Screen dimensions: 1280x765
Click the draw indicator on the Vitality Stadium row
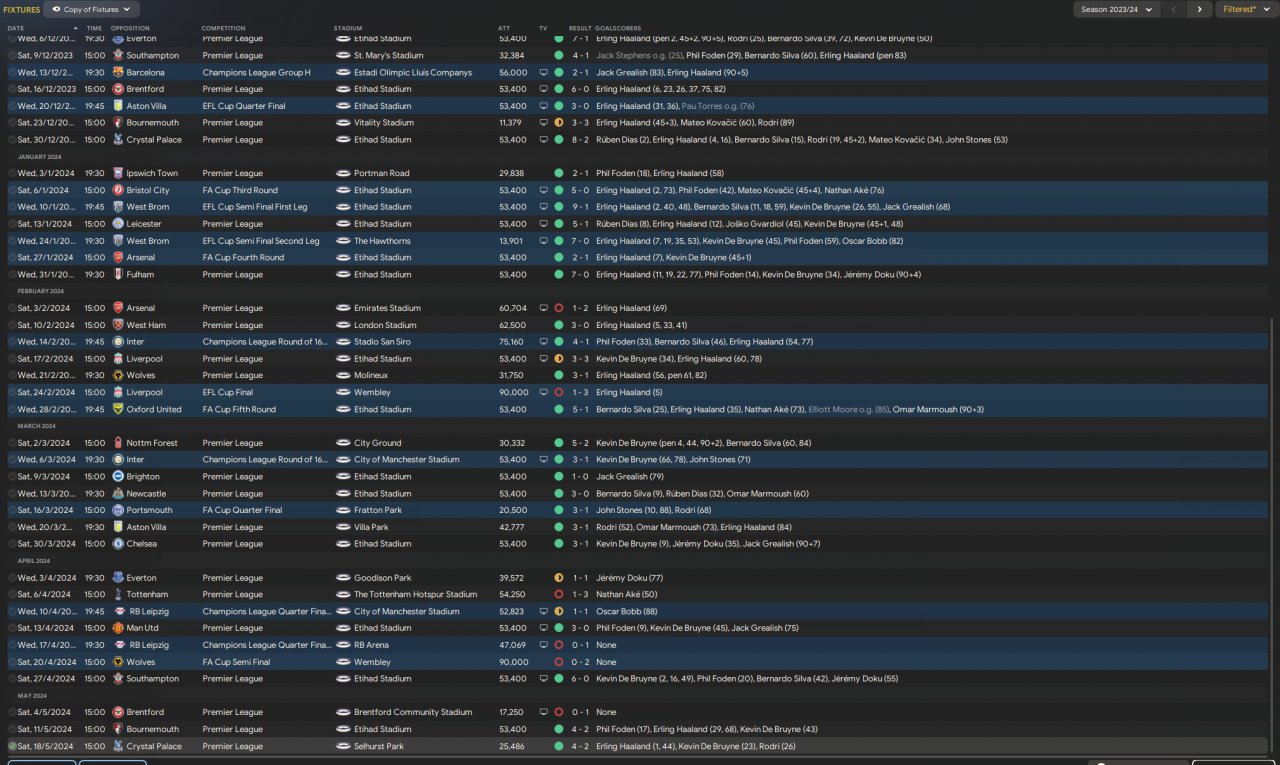pos(559,123)
